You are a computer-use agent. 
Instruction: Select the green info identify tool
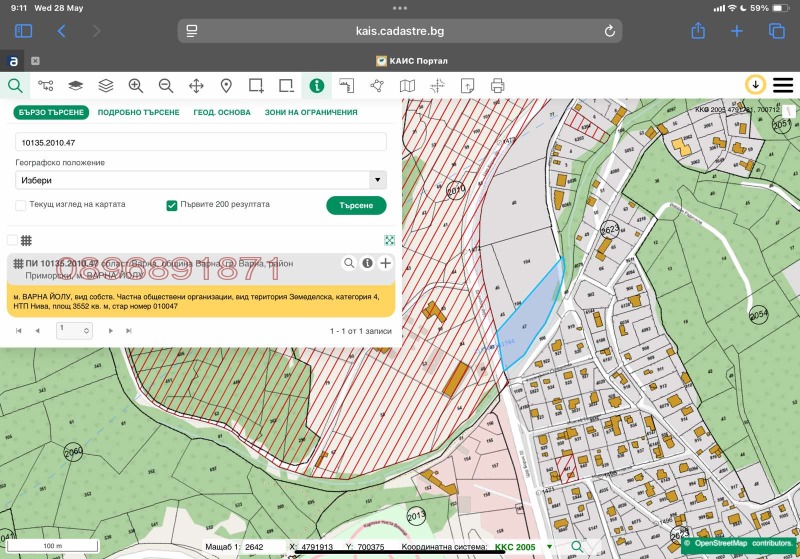point(317,86)
